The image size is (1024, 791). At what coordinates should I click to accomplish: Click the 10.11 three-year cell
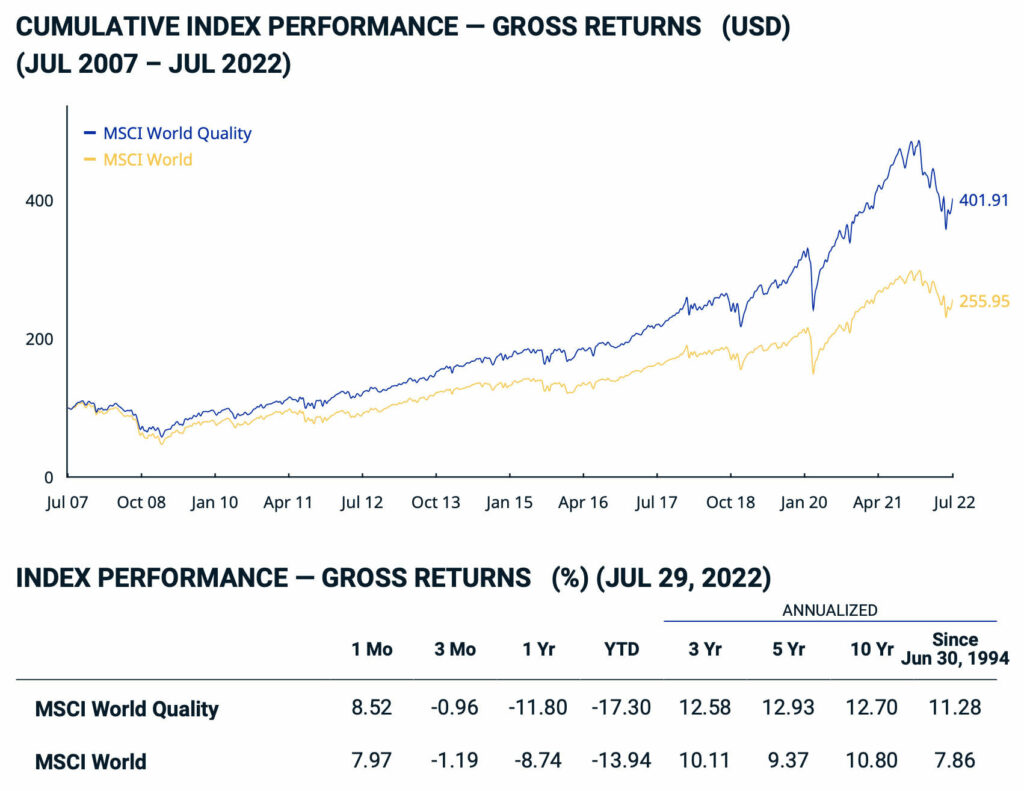705,760
